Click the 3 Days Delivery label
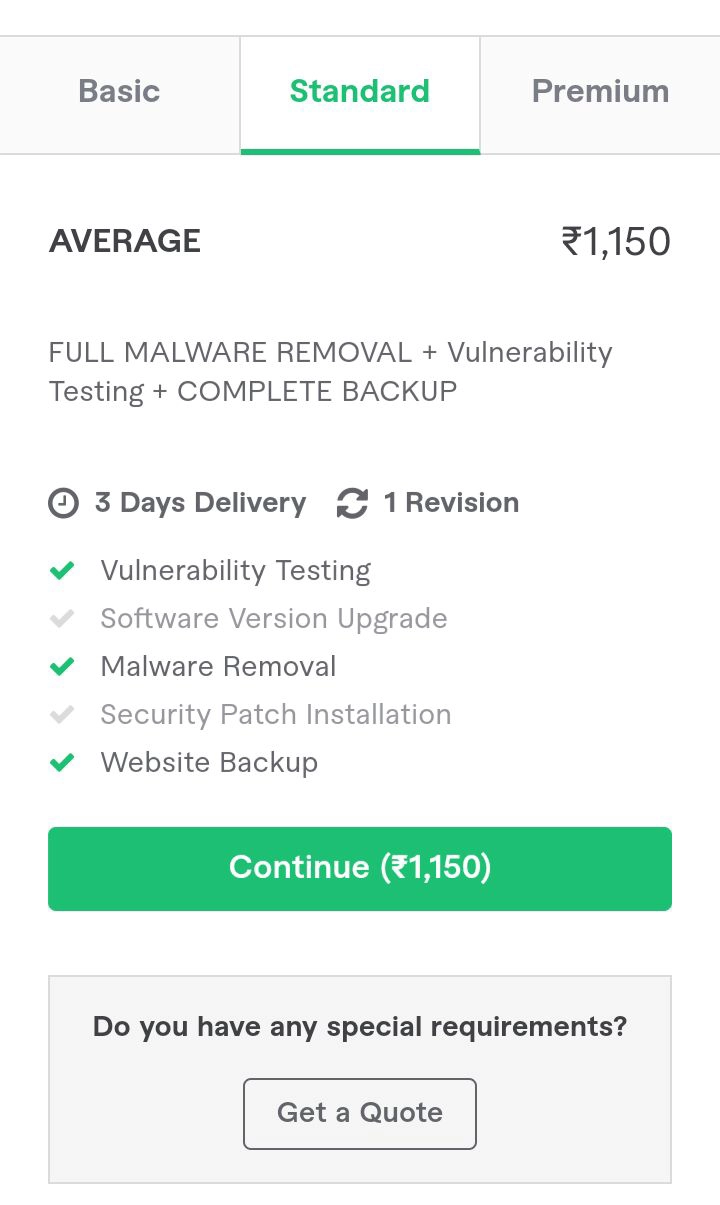 point(200,503)
